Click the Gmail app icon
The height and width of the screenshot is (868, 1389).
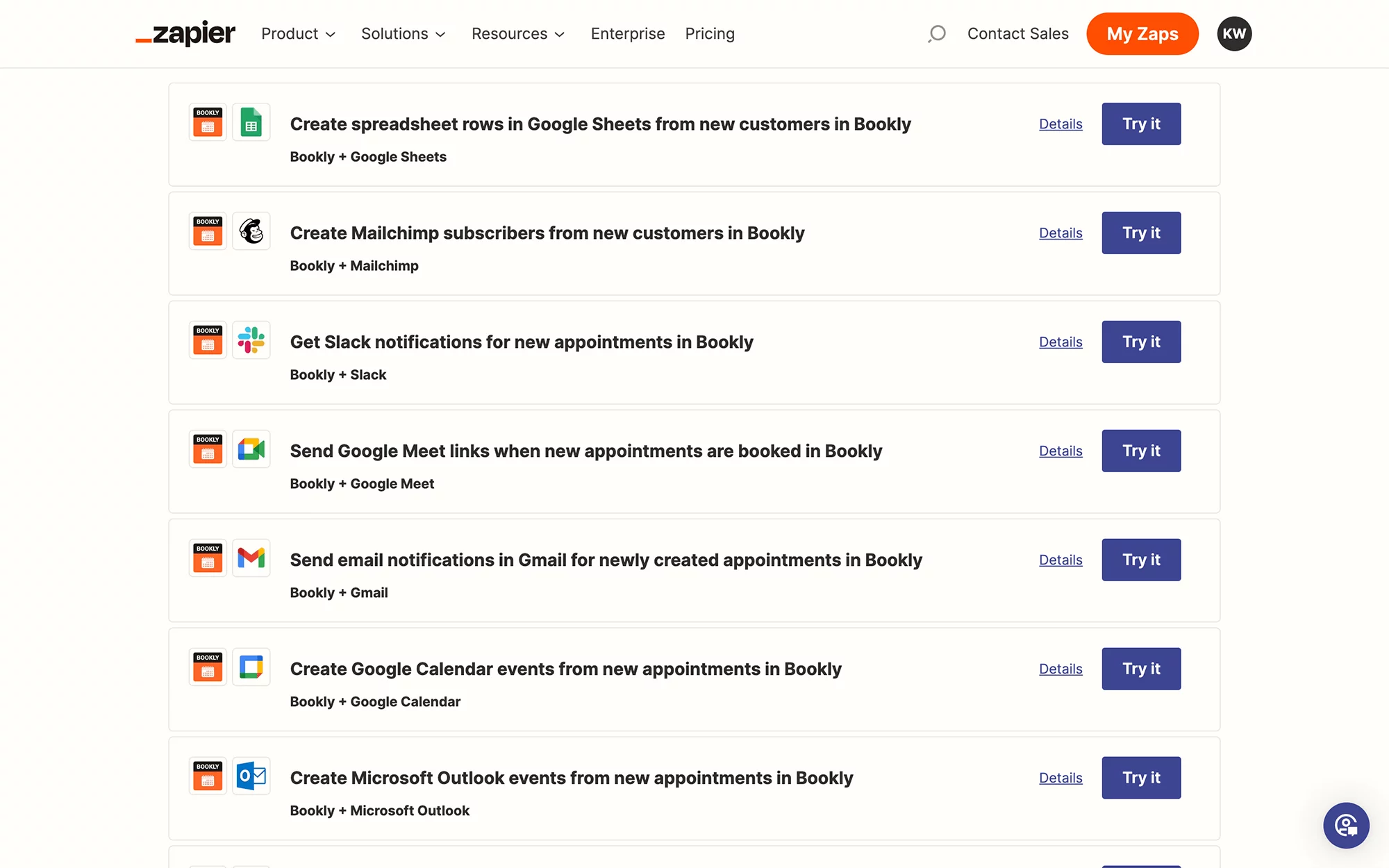coord(251,558)
